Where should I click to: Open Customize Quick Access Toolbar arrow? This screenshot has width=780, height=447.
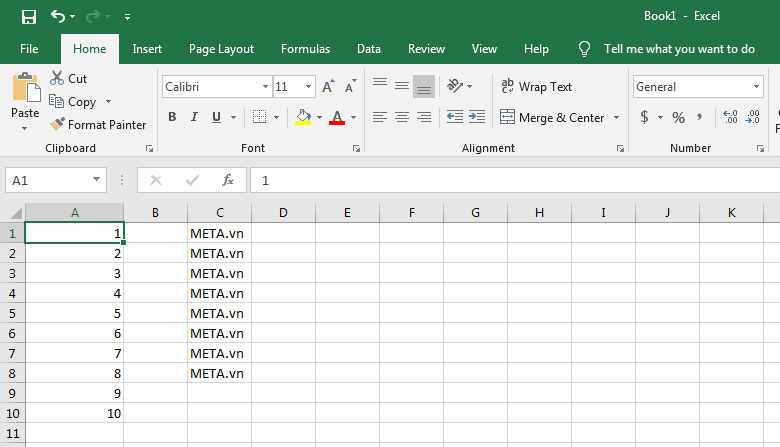coord(127,17)
